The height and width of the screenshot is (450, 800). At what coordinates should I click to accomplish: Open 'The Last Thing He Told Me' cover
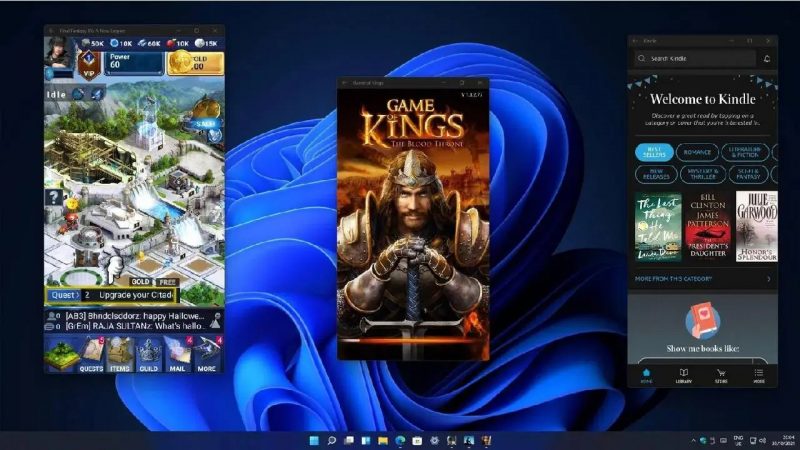[658, 227]
